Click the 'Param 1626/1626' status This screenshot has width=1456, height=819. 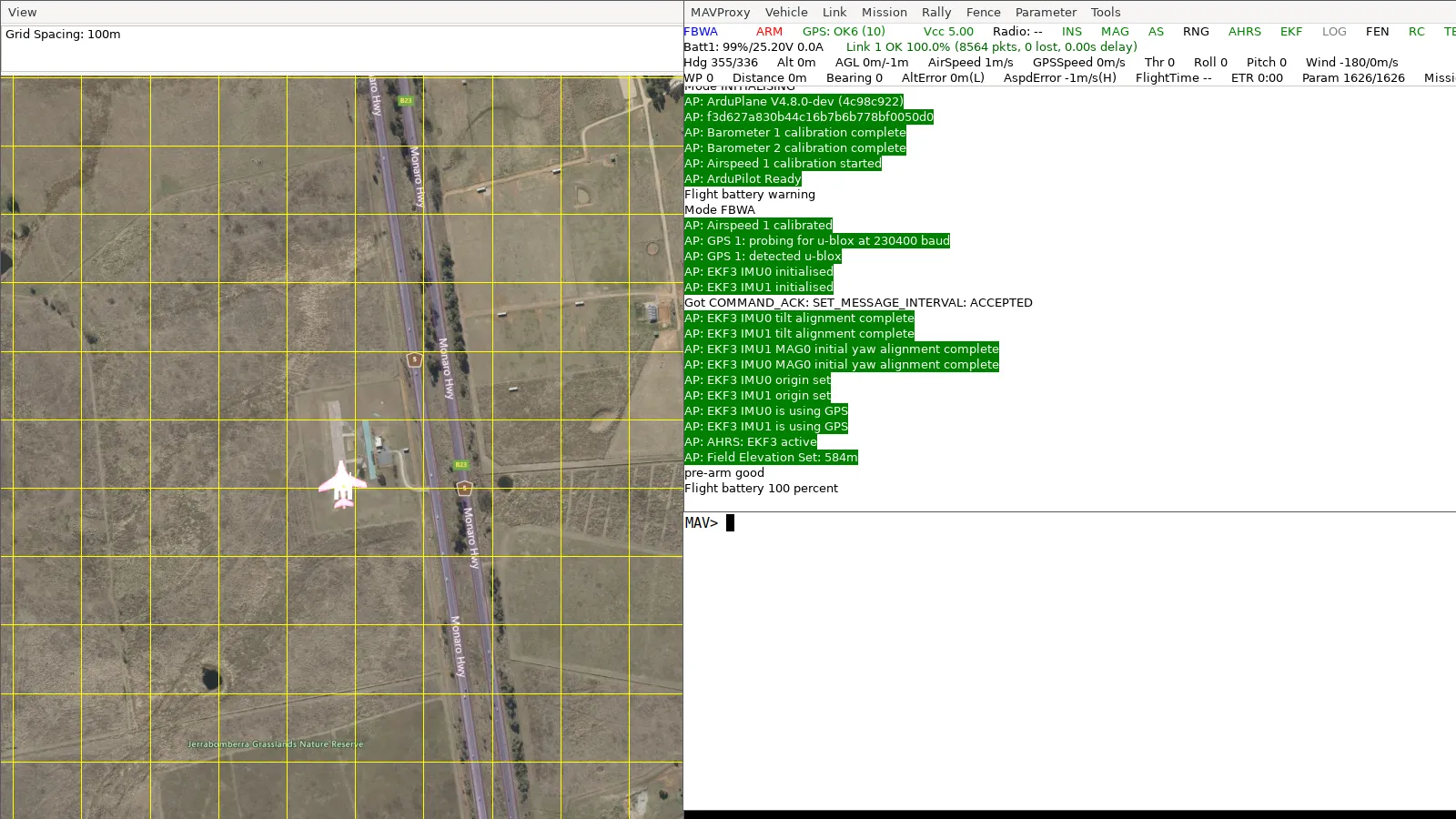[1353, 78]
